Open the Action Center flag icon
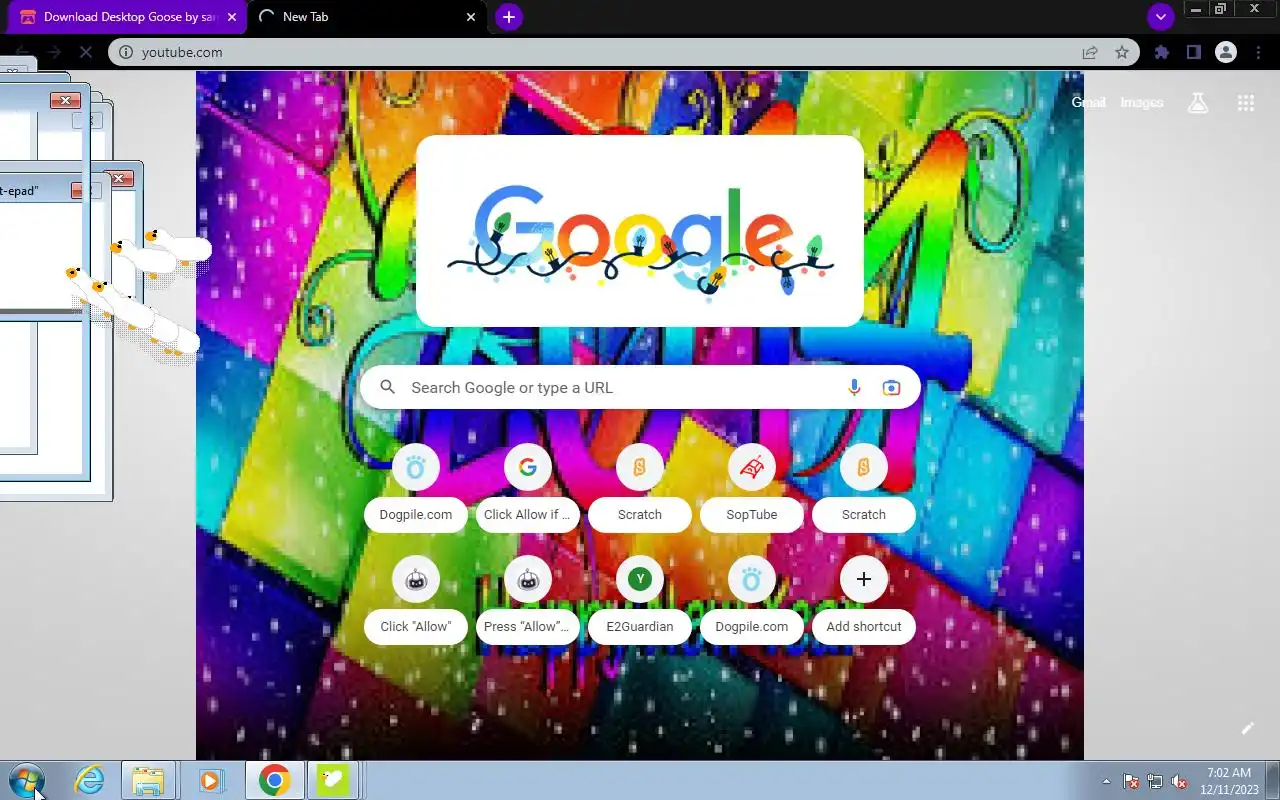This screenshot has height=800, width=1280. click(1132, 781)
